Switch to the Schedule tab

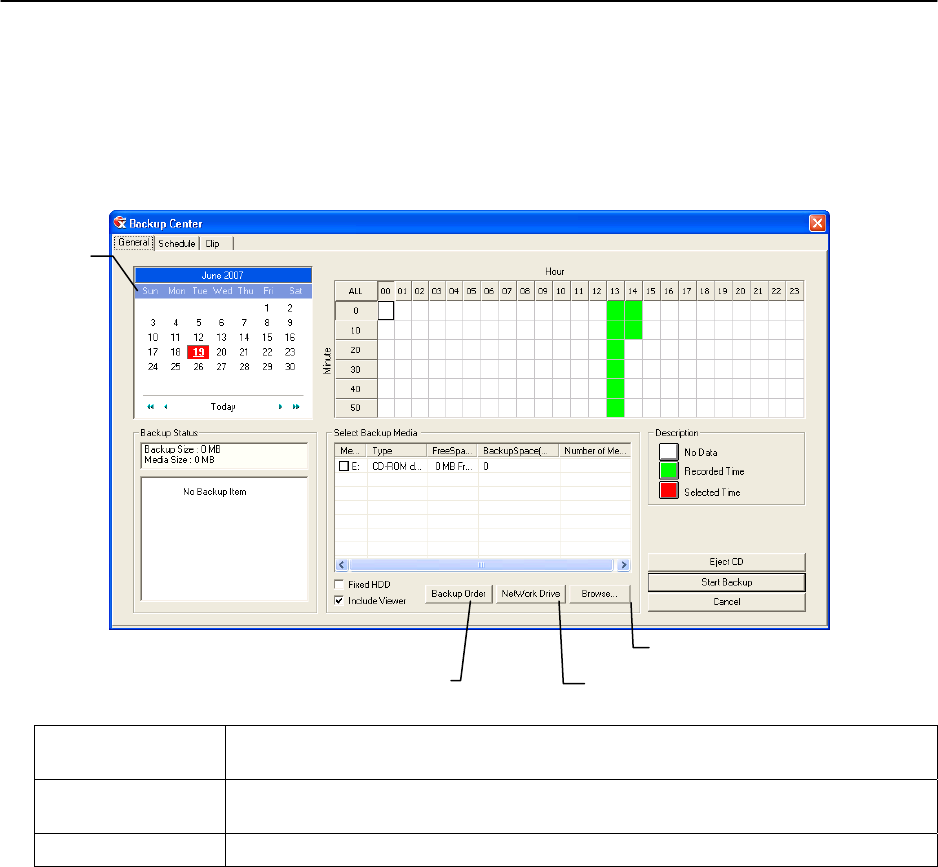click(177, 243)
